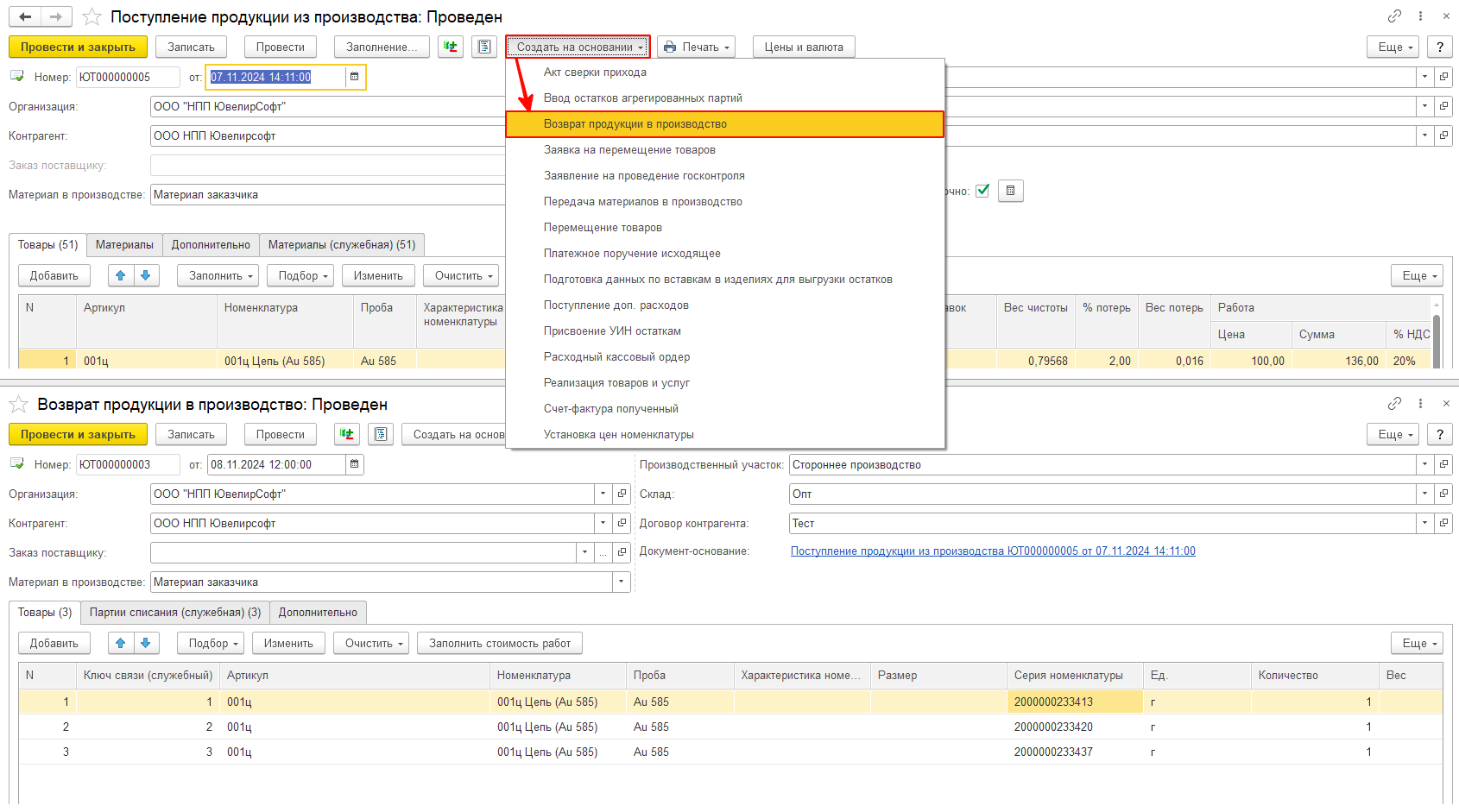
Task: Open calendar picker for date 07.11.2024
Action: [354, 77]
